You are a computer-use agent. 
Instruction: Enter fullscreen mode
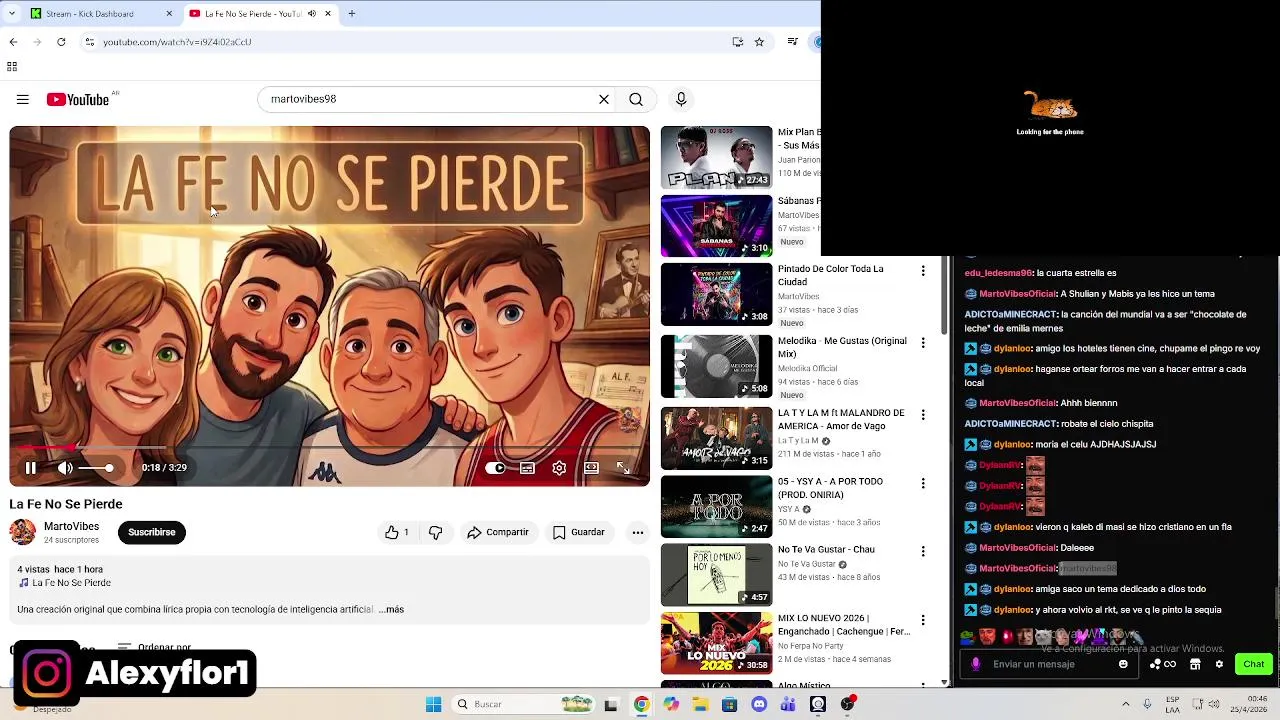point(623,467)
